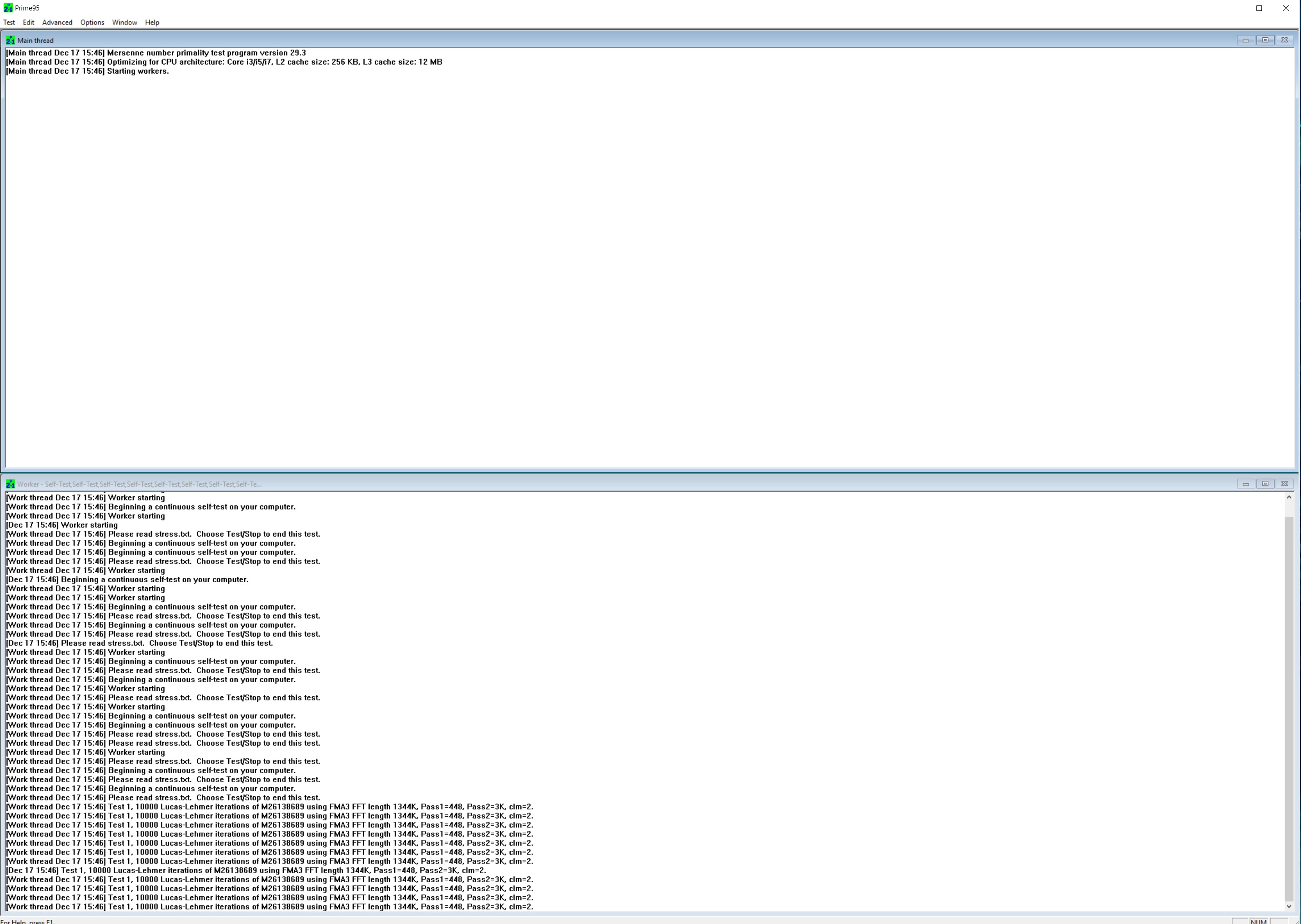Click the Worker window scrollbar up arrow
Screen dimensions: 1301x924
[x=1289, y=497]
